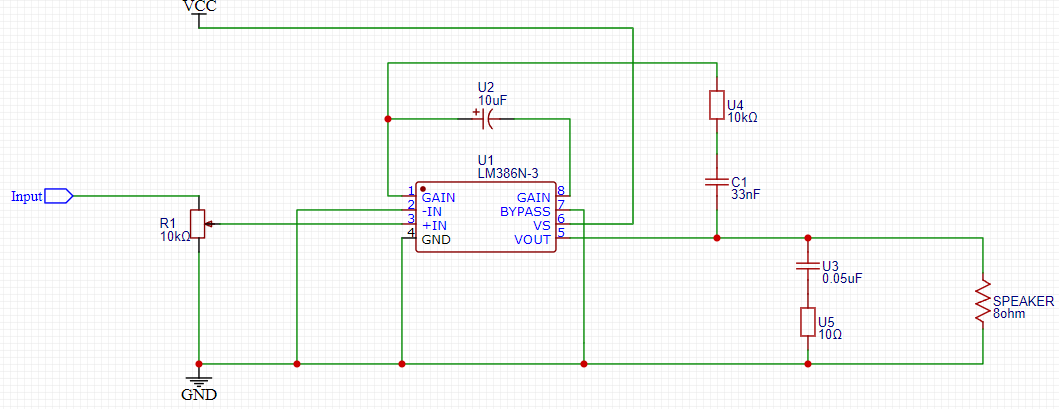The image size is (1059, 409).
Task: Select the 'BYPASS' pin label
Action: (x=525, y=212)
